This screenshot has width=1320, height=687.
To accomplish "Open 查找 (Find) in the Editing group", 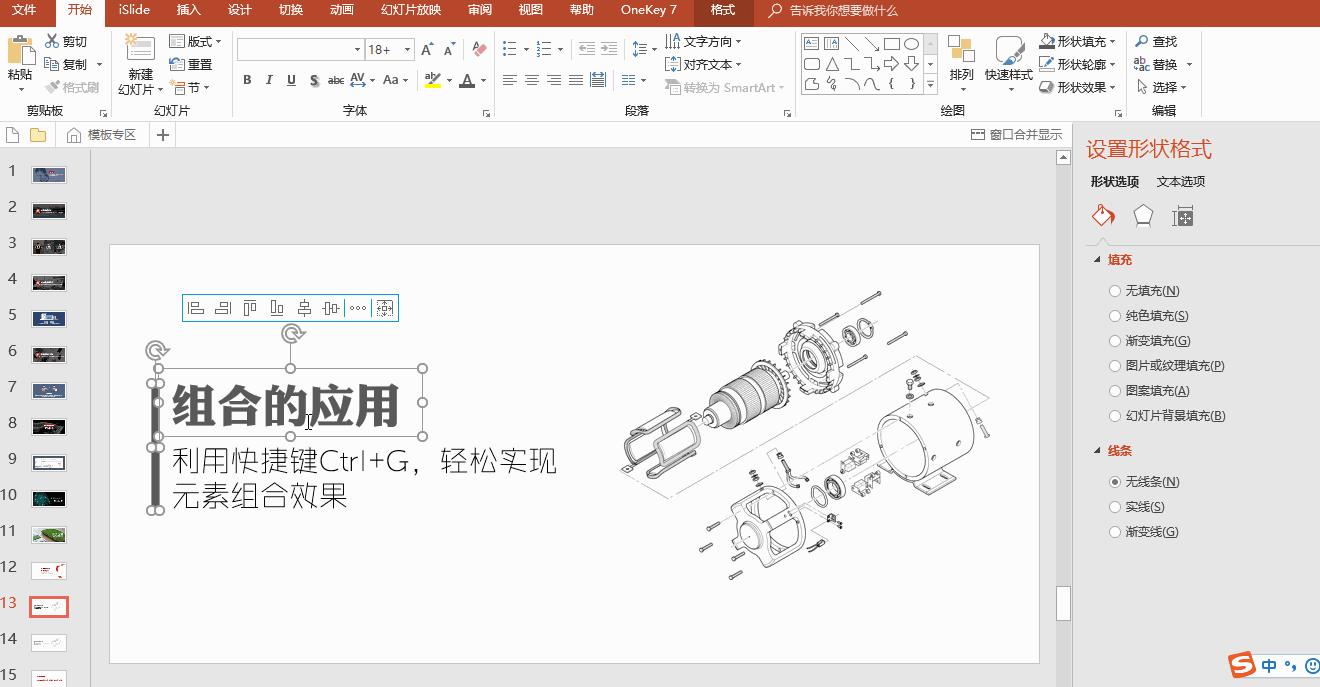I will [1162, 41].
